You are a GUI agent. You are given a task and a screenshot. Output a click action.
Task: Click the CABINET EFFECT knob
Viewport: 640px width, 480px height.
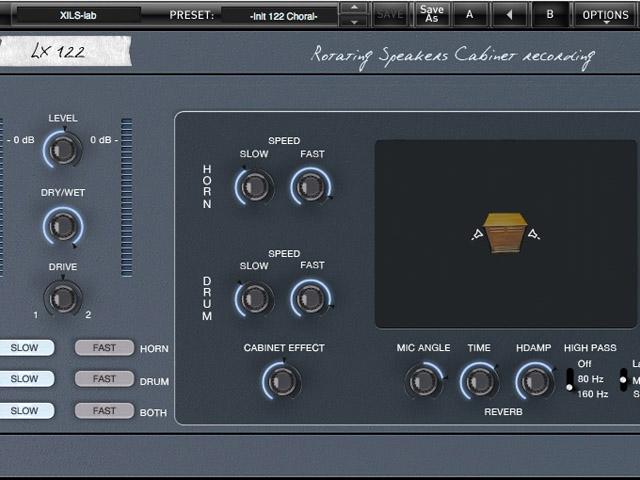[283, 380]
